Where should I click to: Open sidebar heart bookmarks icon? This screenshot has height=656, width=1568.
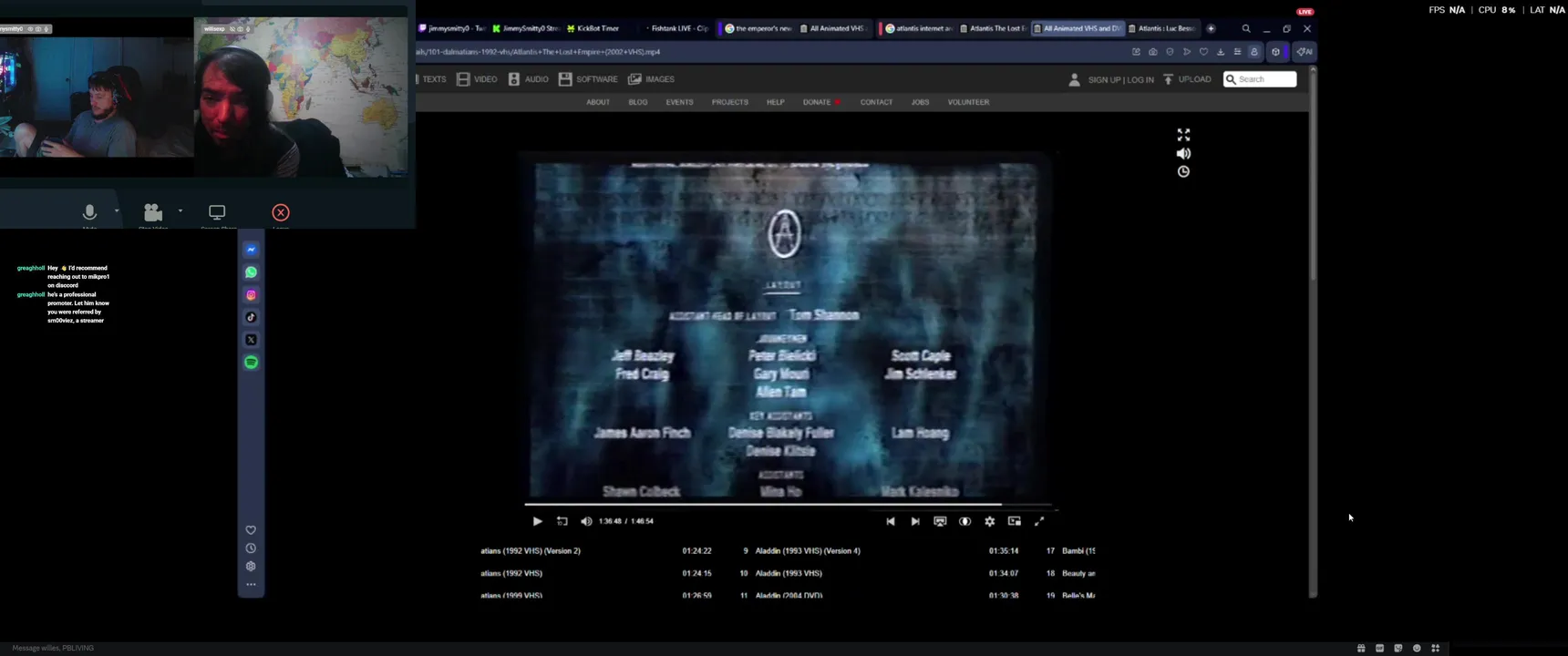(x=251, y=530)
